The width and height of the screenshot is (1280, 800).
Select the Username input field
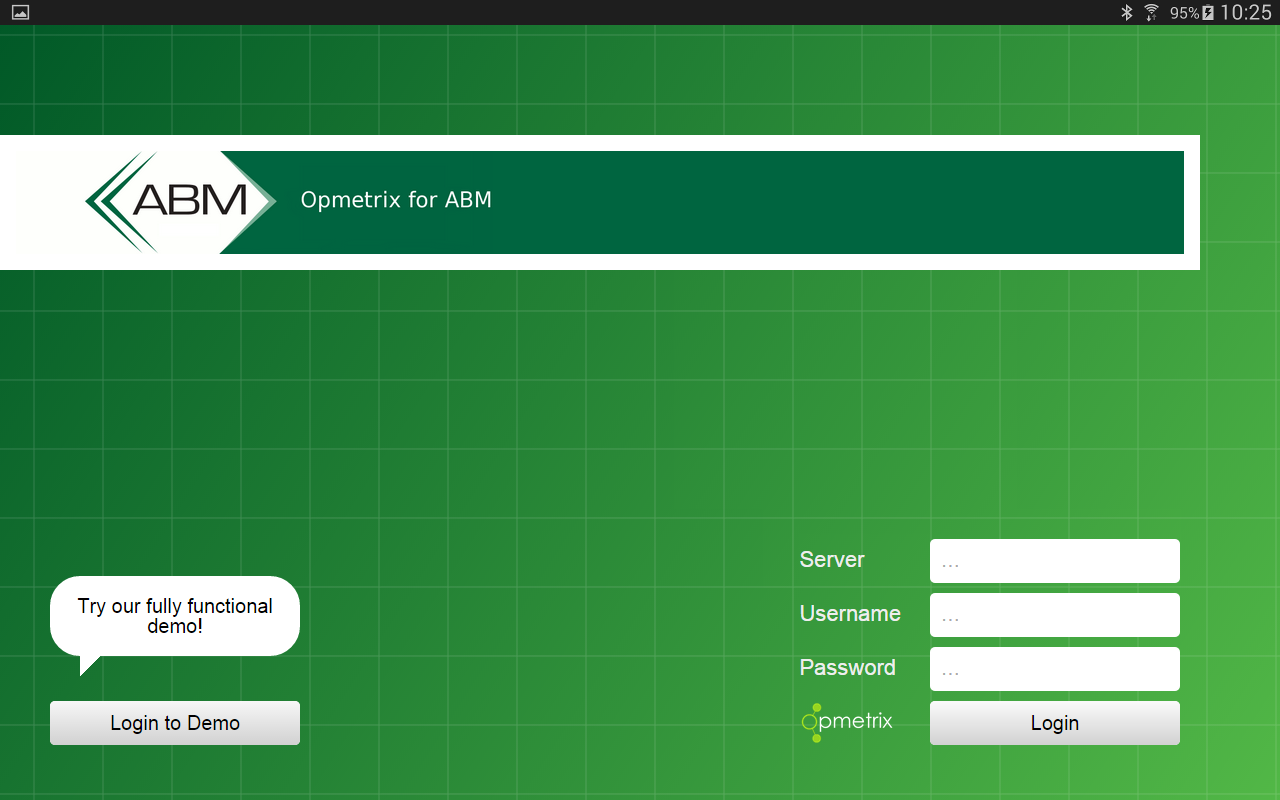(1054, 615)
